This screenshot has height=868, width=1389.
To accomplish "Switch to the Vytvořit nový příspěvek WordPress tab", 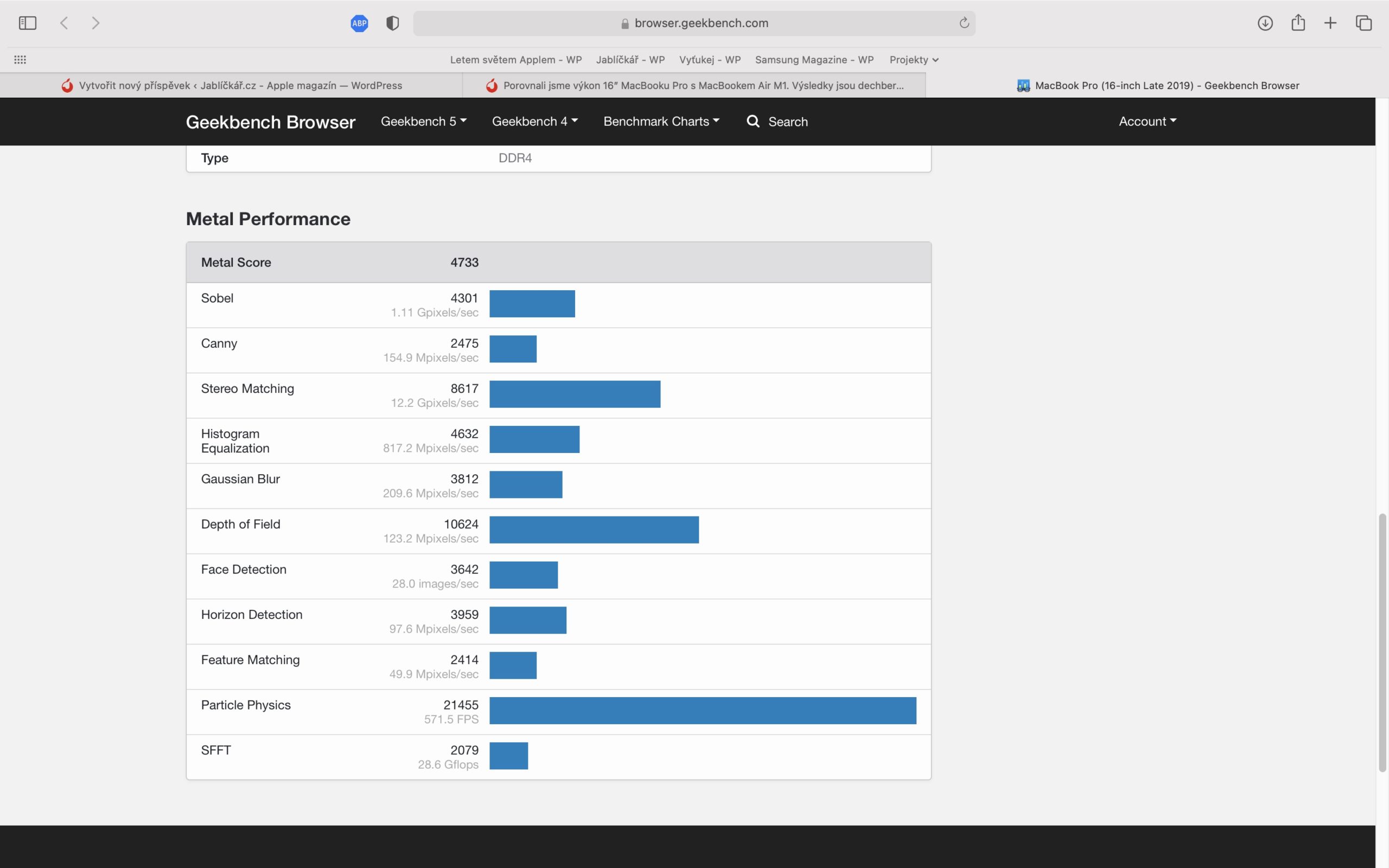I will coord(231,86).
